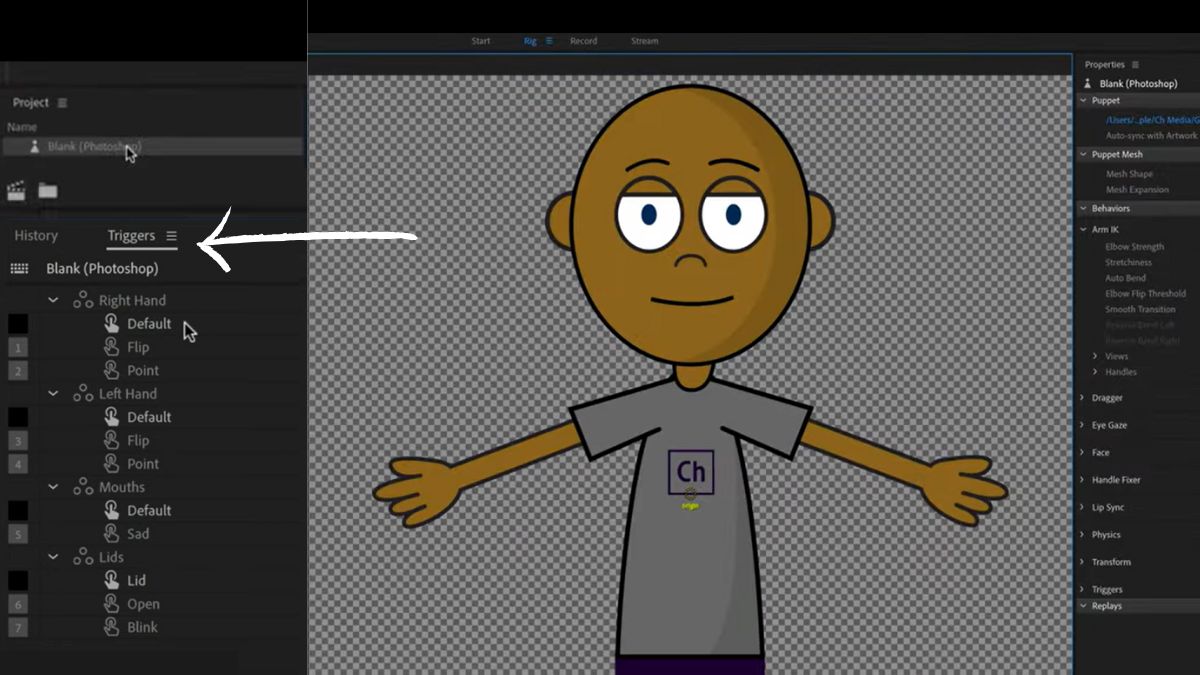
Task: Expand the Lip Sync behavior
Action: 1083,508
